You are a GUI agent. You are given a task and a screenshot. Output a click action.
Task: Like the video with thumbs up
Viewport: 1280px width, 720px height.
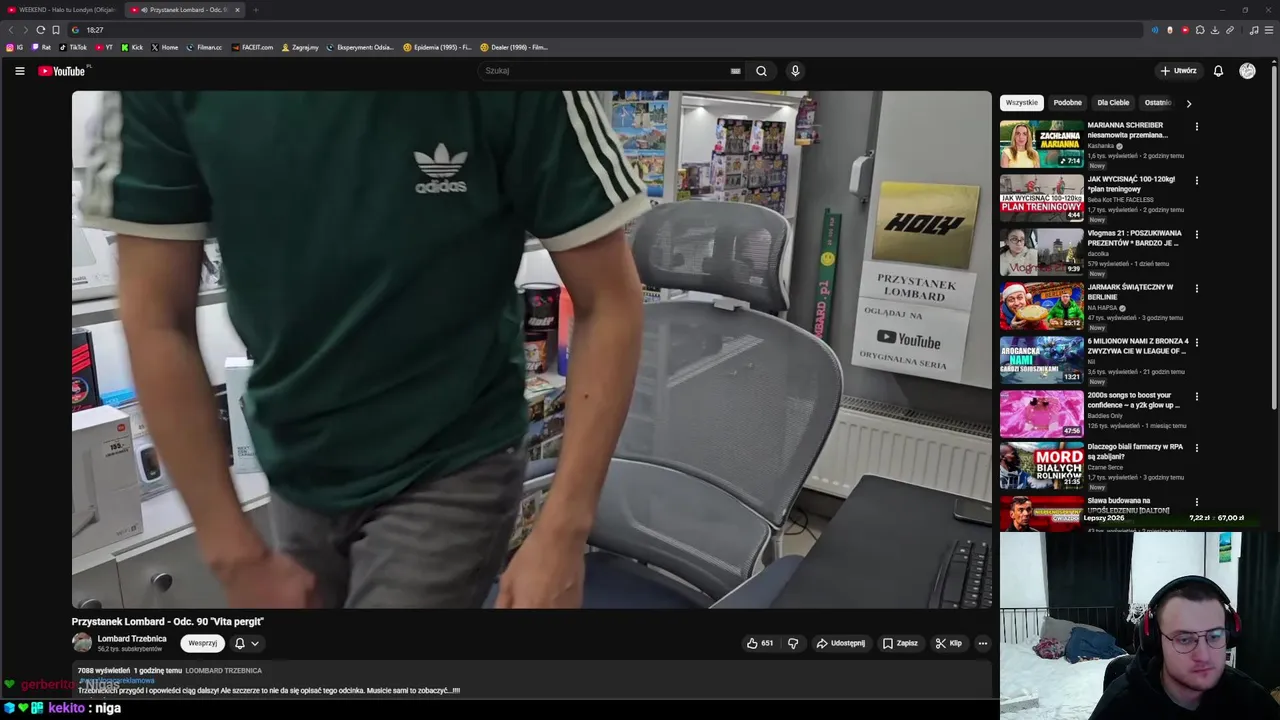[759, 643]
